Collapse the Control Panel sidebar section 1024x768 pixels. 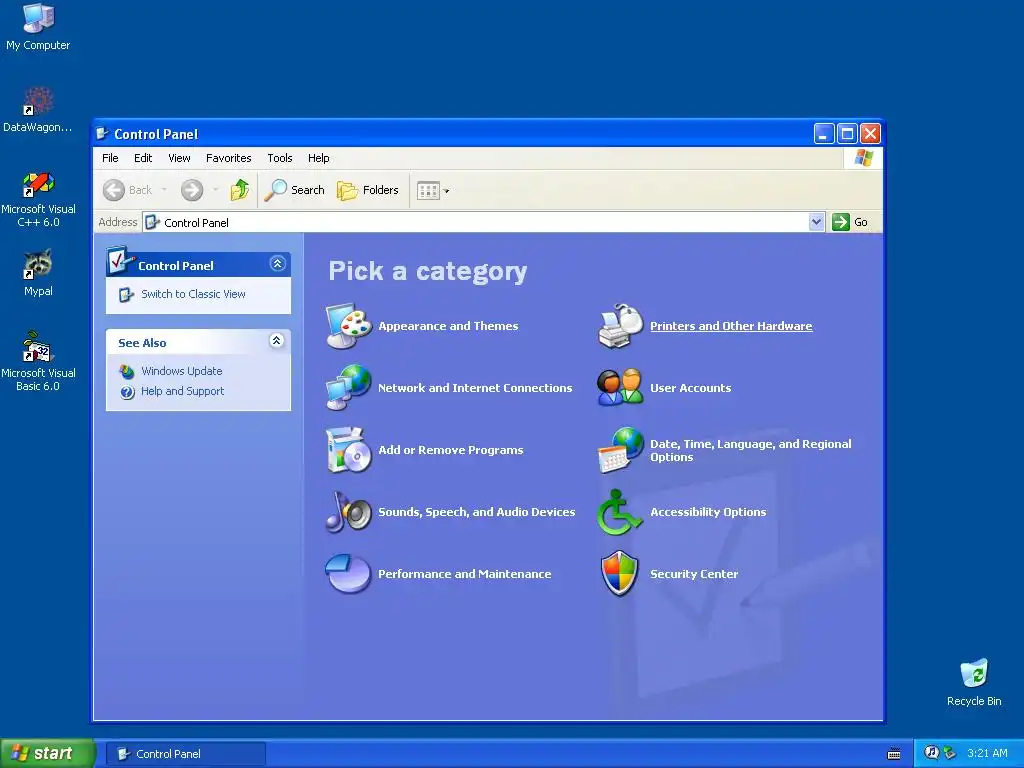pyautogui.click(x=277, y=264)
